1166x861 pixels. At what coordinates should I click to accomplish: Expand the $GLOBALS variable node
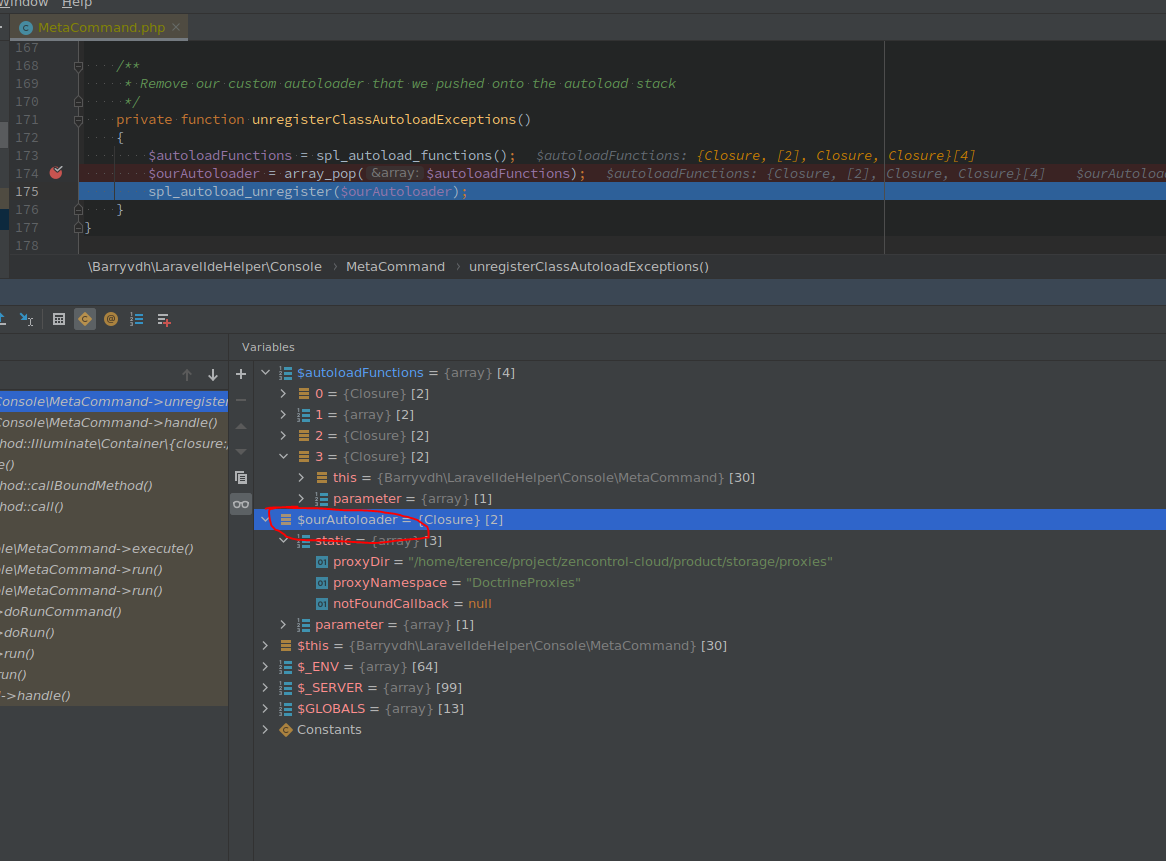pos(265,709)
